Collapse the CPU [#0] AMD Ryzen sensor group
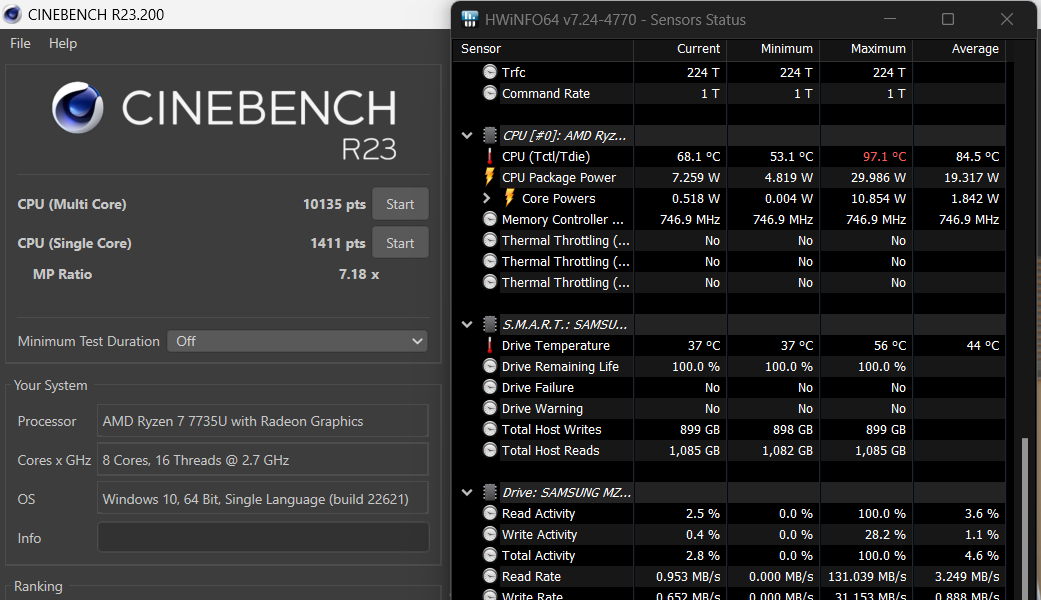Viewport: 1041px width, 600px height. (x=467, y=135)
